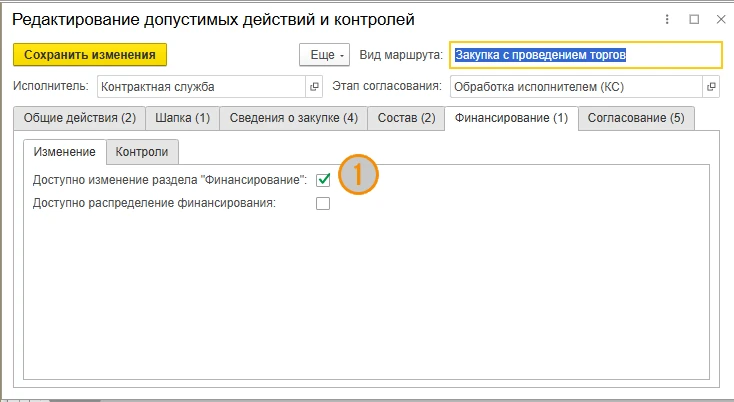Click the Исполнитель field Контрактная служба
734x402 pixels.
pos(202,87)
